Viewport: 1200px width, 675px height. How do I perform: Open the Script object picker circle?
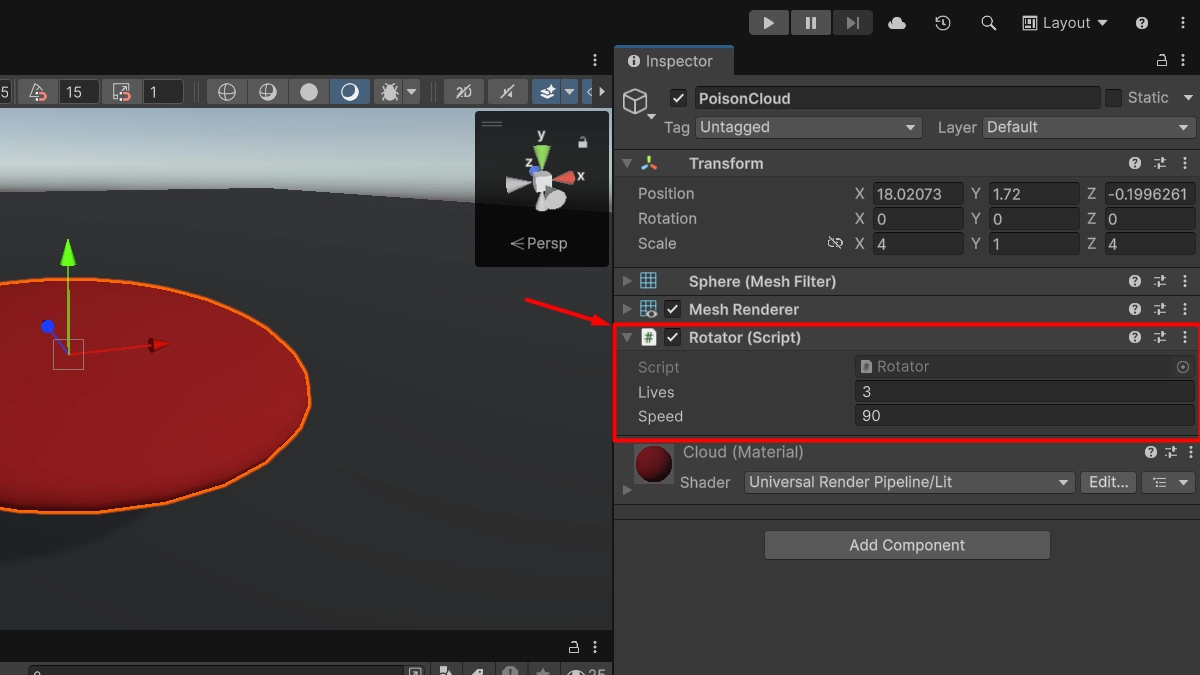click(x=1183, y=367)
